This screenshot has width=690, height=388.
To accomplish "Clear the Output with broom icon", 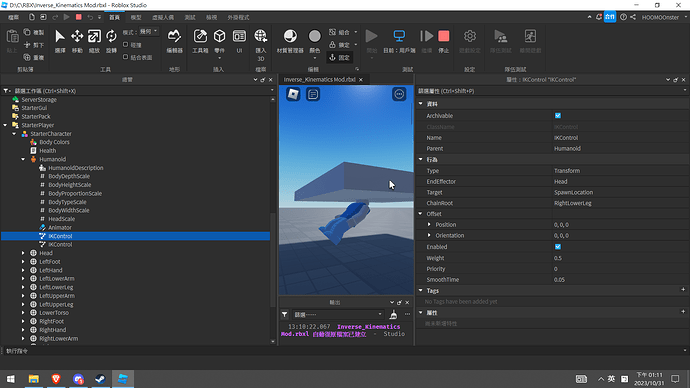I will pyautogui.click(x=393, y=315).
